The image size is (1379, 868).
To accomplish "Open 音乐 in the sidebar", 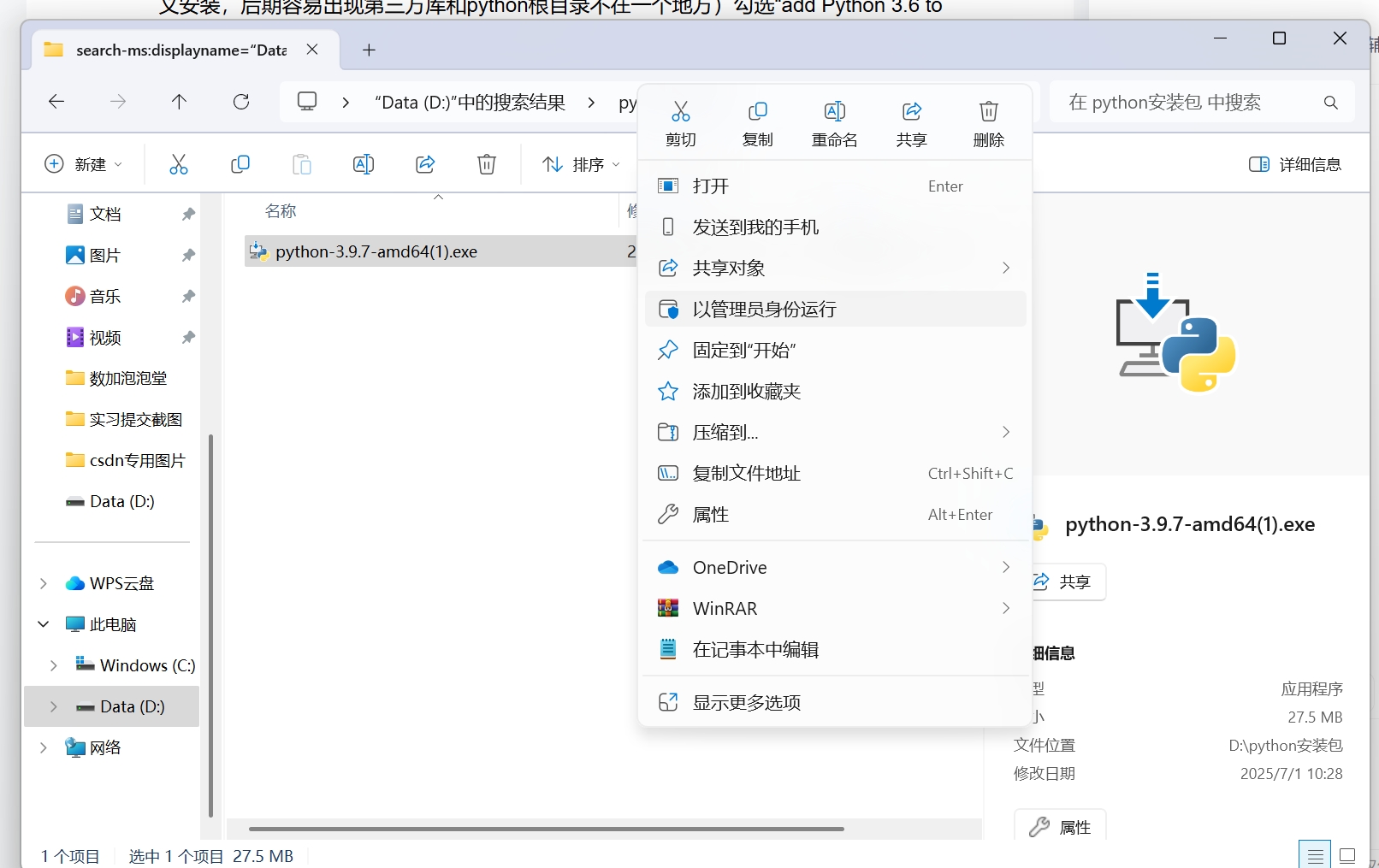I will click(105, 296).
